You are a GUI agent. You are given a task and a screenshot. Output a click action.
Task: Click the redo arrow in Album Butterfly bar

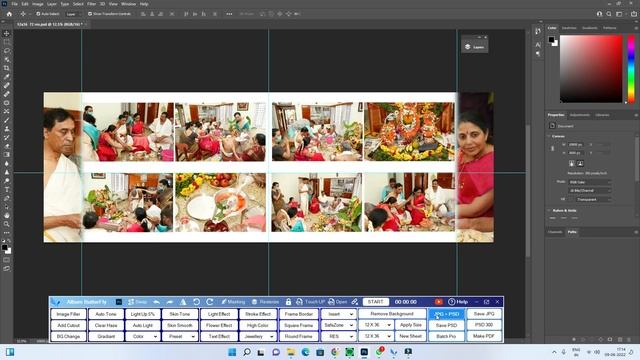coord(170,302)
